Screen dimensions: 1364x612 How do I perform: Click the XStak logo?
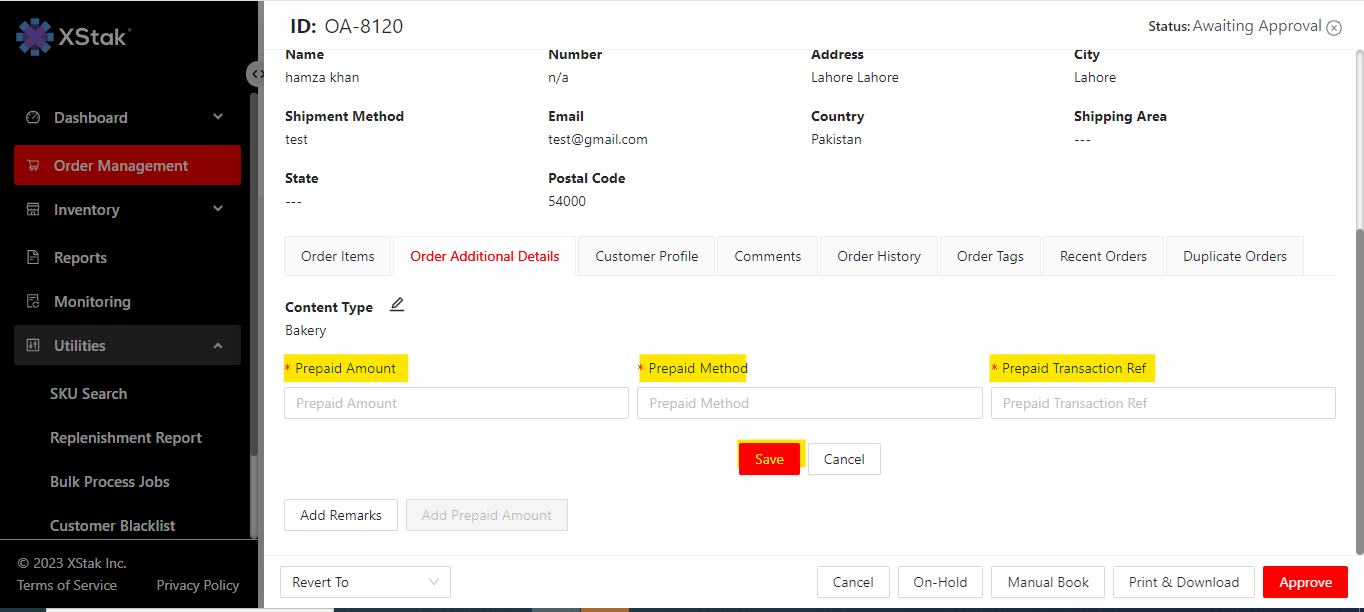click(74, 38)
